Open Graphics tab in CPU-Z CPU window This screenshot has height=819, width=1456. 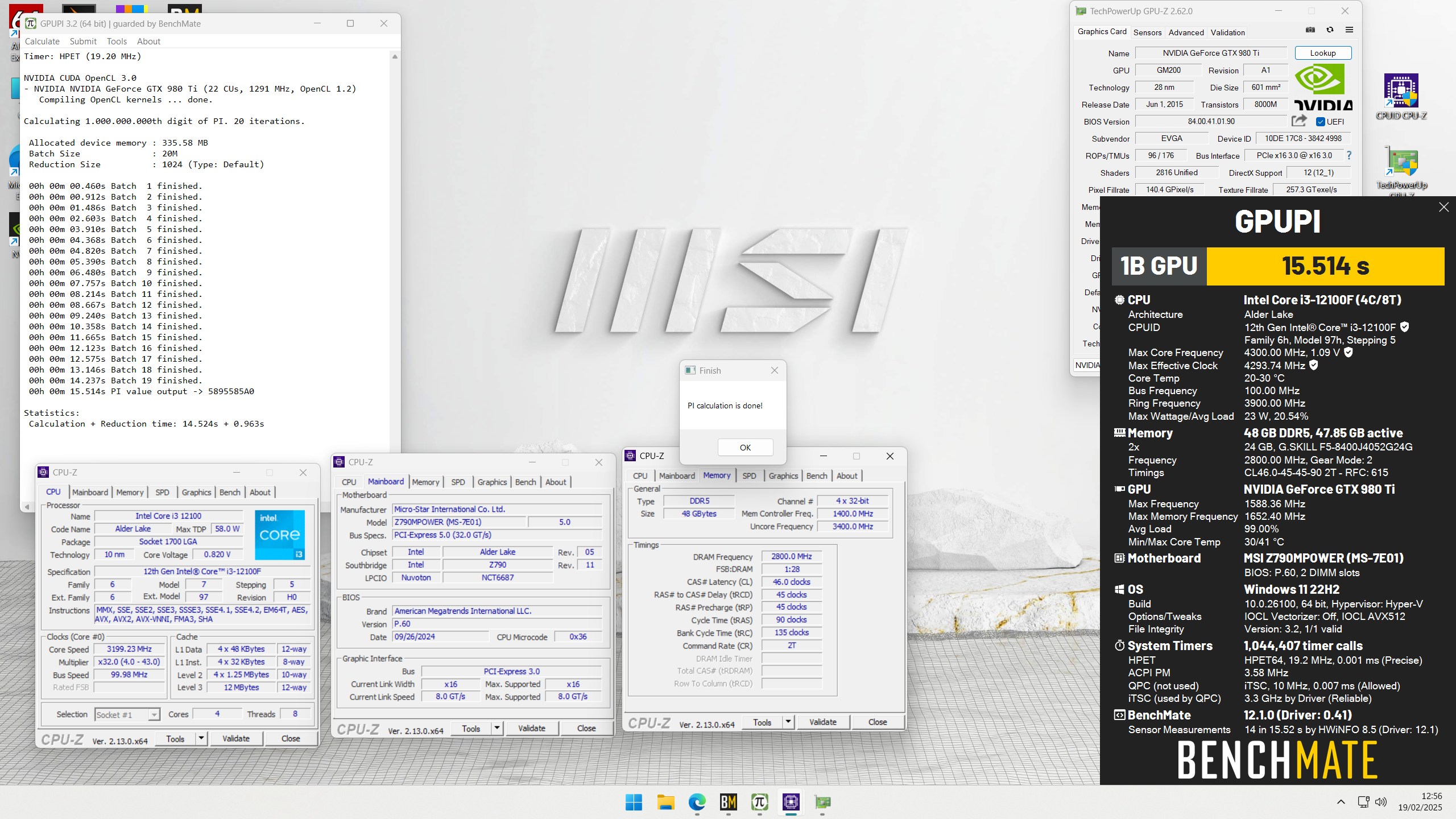click(x=196, y=492)
